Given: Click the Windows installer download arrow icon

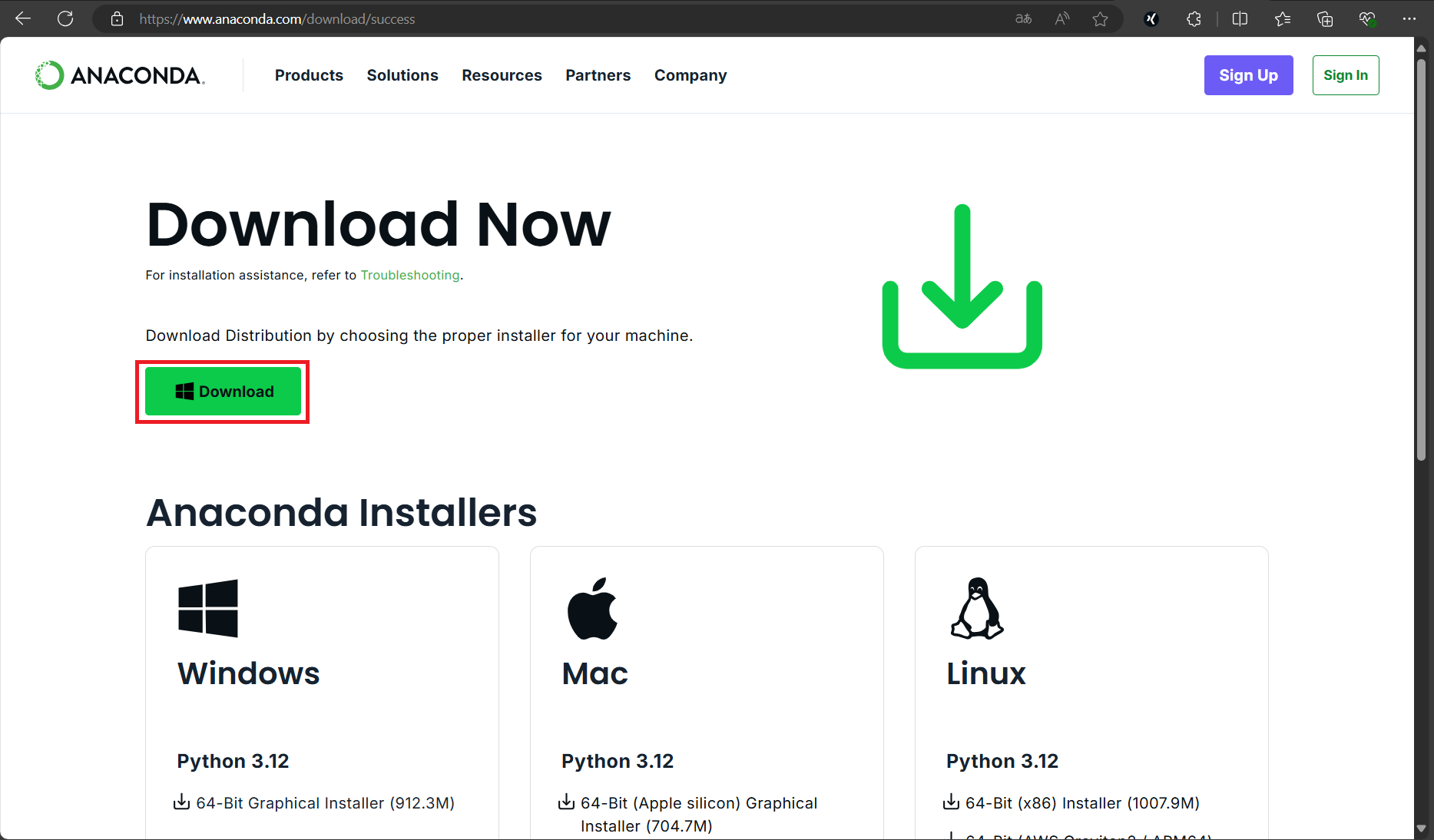Looking at the screenshot, I should [181, 802].
